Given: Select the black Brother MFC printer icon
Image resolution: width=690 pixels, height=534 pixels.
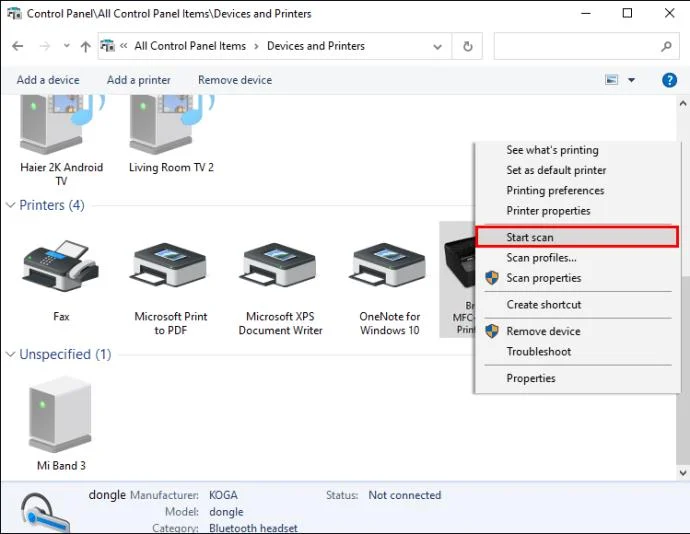Looking at the screenshot, I should pos(458,264).
